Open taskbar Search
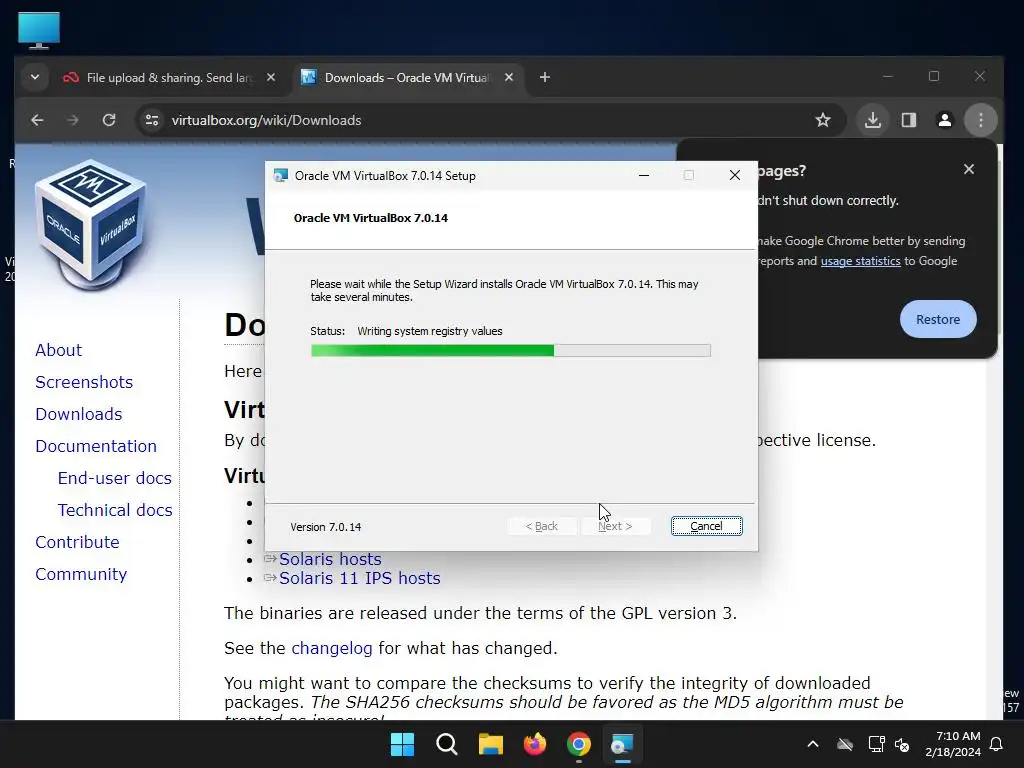 pyautogui.click(x=447, y=744)
